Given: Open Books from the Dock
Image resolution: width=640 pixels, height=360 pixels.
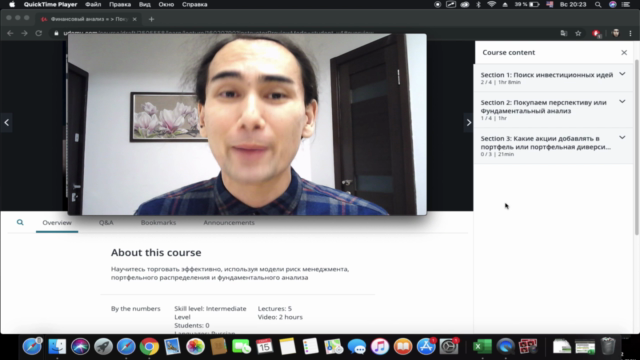Looking at the screenshot, I should point(403,347).
